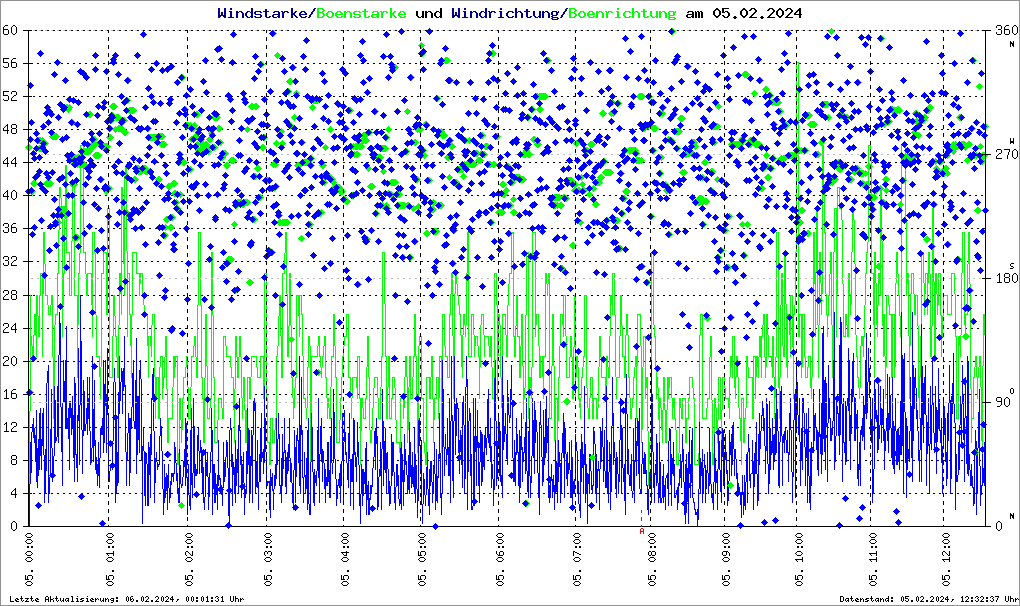This screenshot has height=606, width=1020.
Task: Click the blue 'Windstarke' title word
Action: point(263,13)
